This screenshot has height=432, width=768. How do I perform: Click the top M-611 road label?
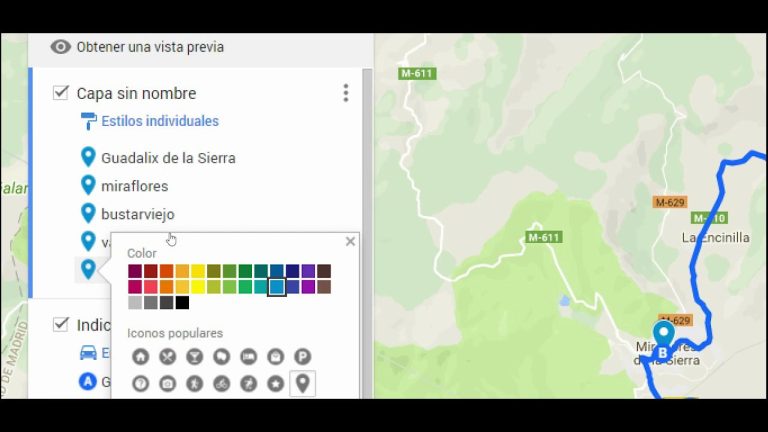click(417, 73)
